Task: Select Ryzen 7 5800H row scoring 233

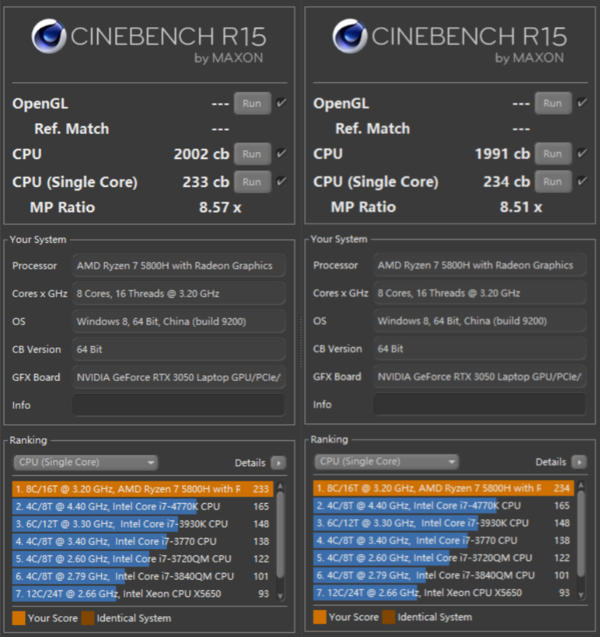Action: [143, 489]
